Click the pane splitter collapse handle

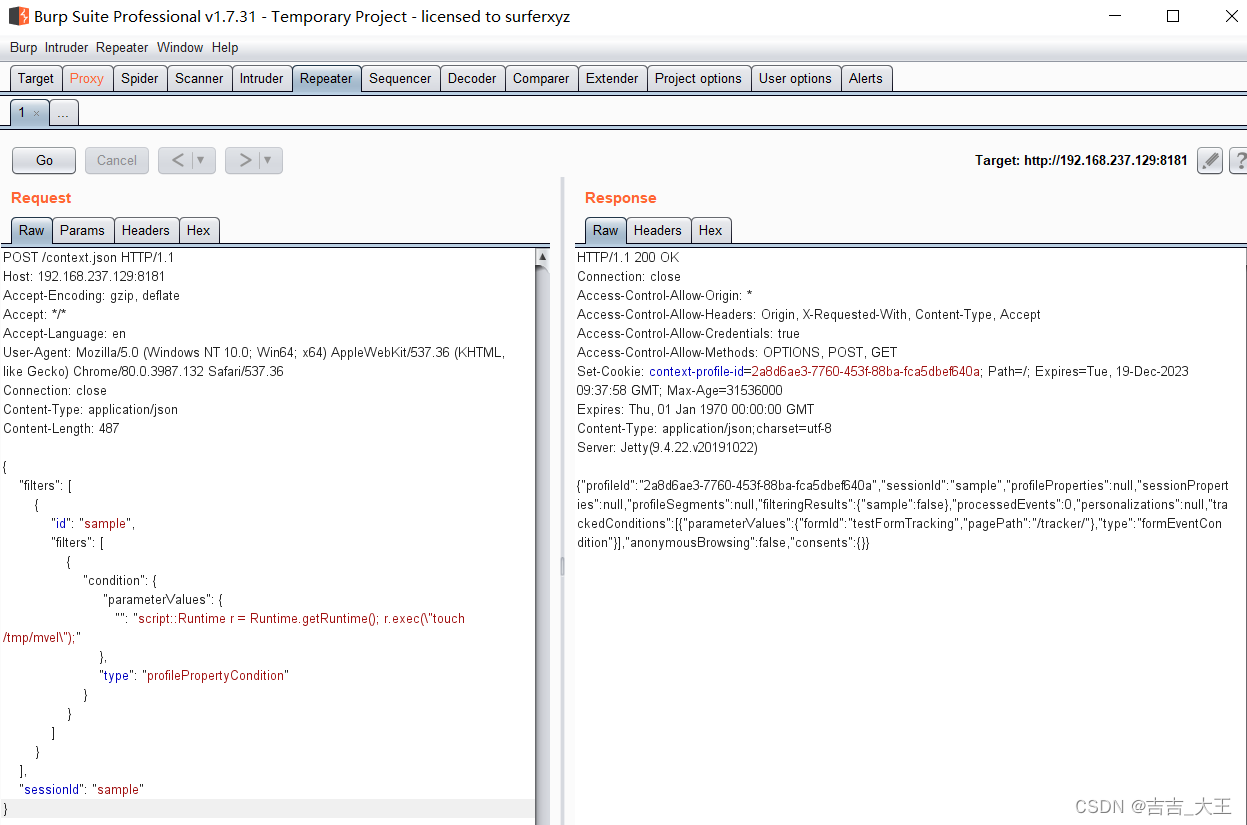(x=561, y=567)
